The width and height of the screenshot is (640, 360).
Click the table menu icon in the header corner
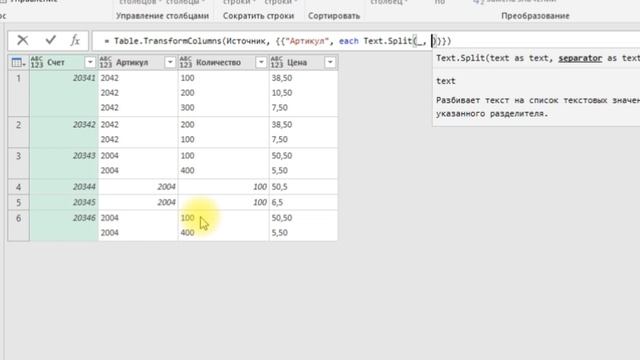coord(18,62)
